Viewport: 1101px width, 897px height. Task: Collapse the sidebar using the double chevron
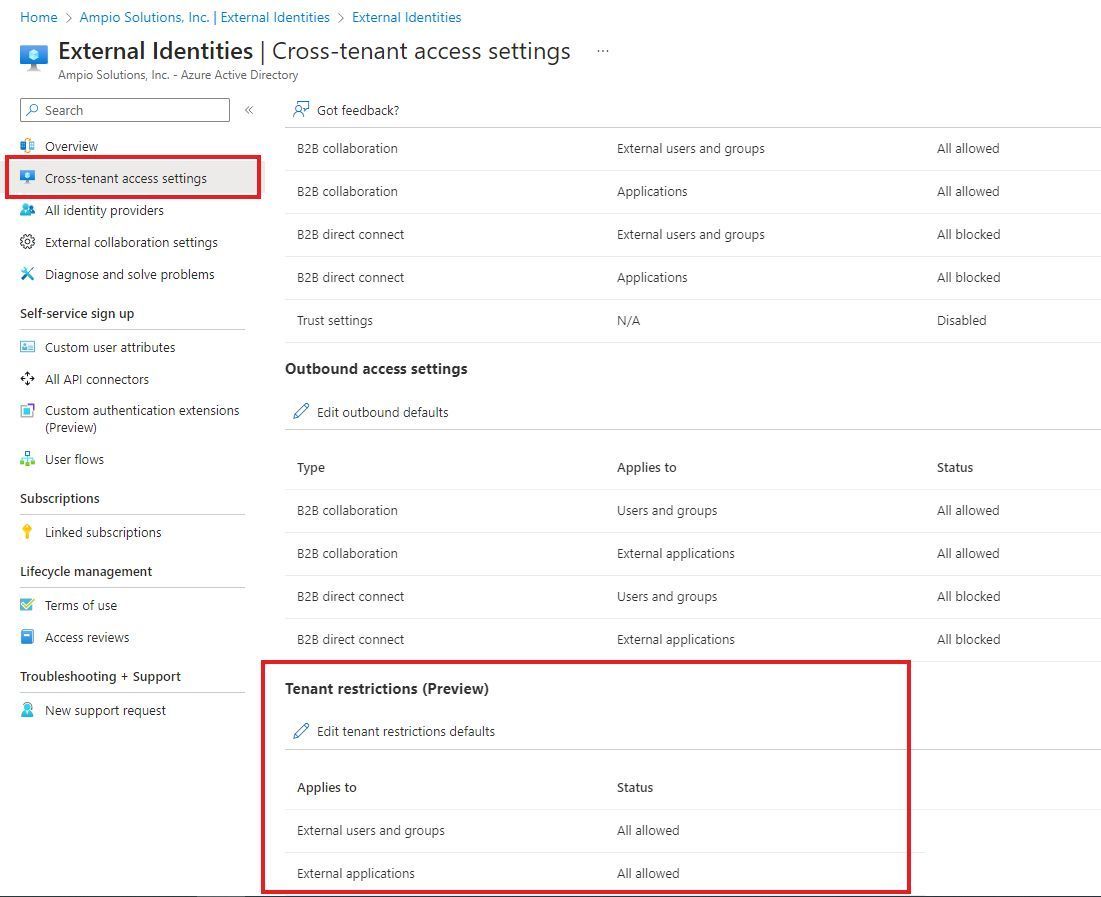pyautogui.click(x=249, y=111)
